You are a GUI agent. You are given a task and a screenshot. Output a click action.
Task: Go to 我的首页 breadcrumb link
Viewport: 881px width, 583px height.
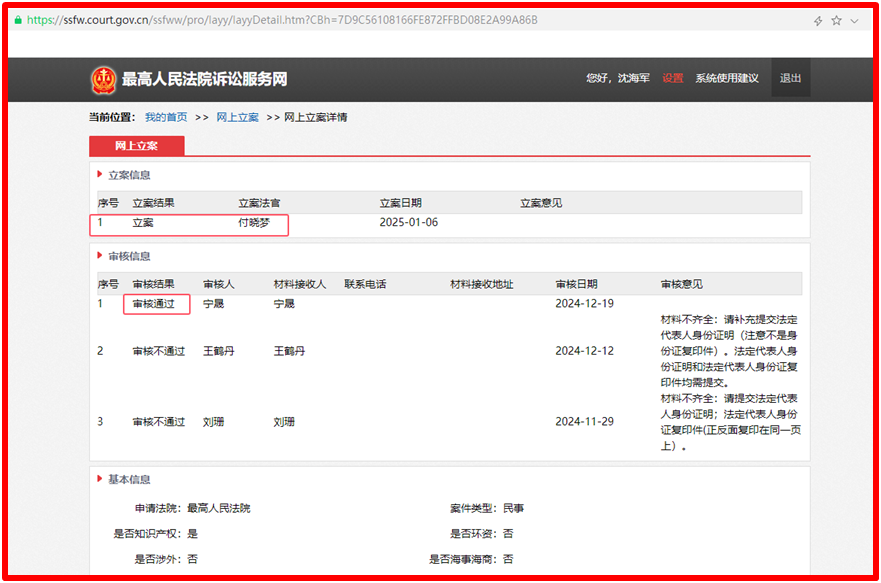[166, 117]
